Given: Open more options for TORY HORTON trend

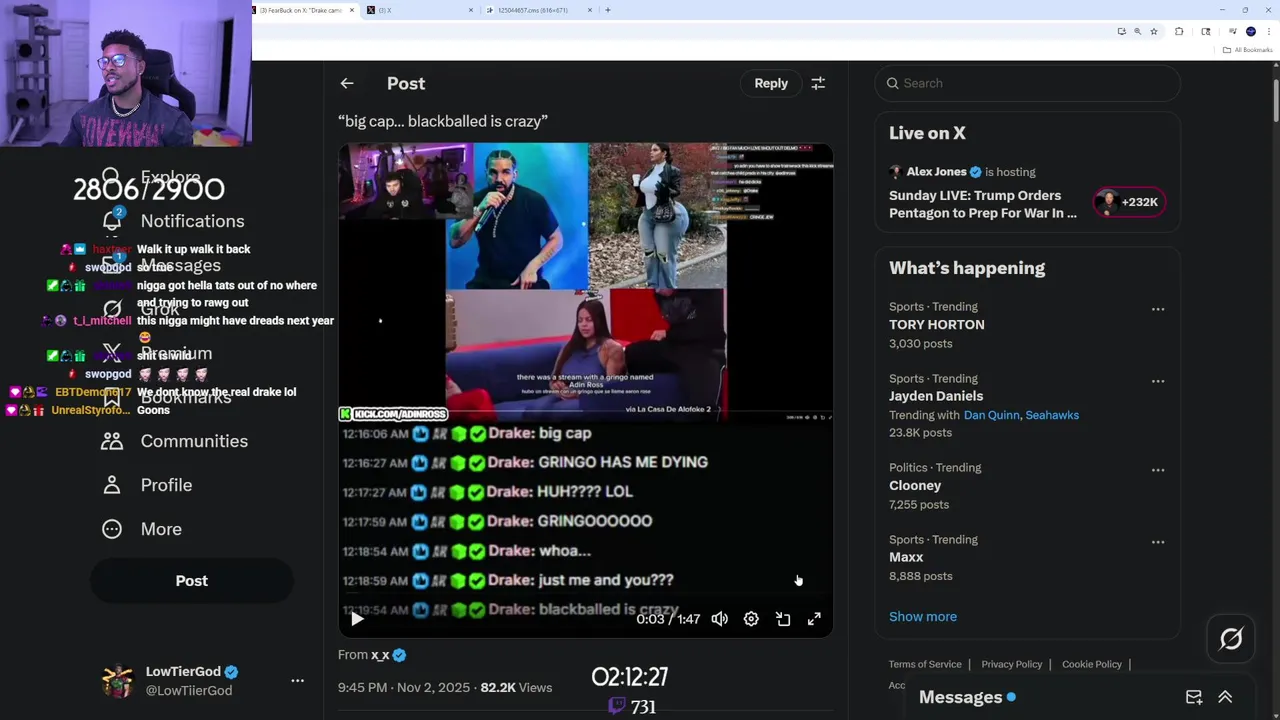Looking at the screenshot, I should click(1158, 309).
